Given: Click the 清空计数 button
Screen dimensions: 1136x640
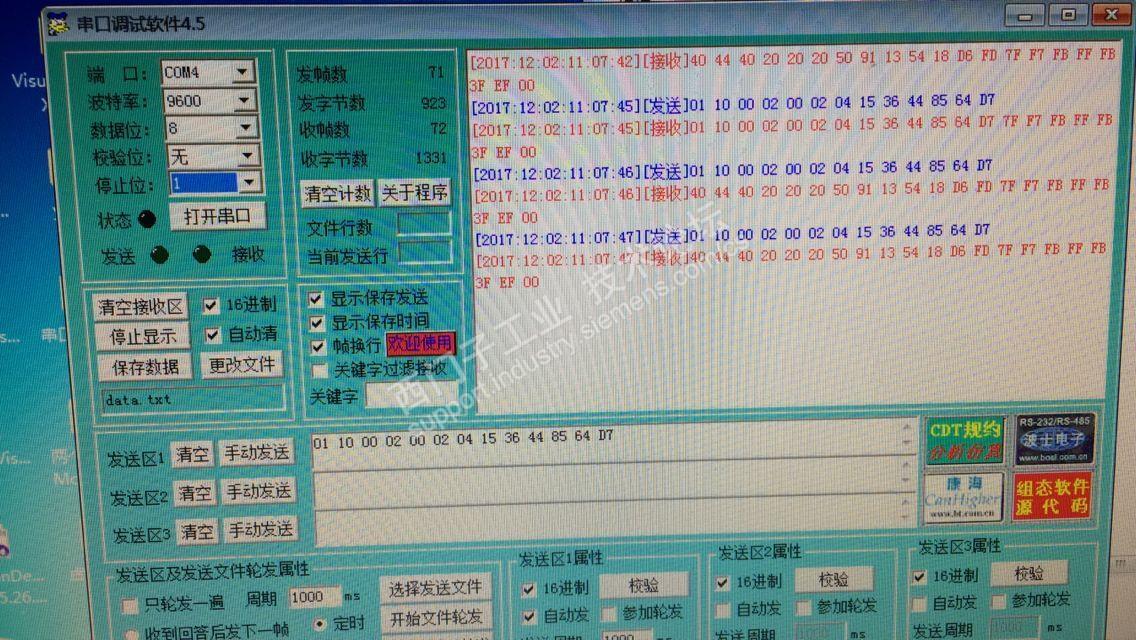Looking at the screenshot, I should tap(337, 194).
